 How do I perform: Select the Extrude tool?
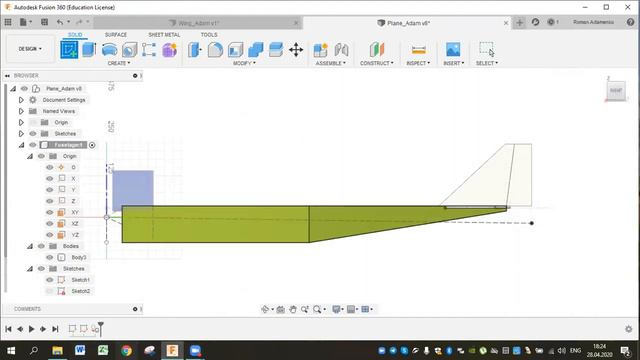(x=89, y=50)
